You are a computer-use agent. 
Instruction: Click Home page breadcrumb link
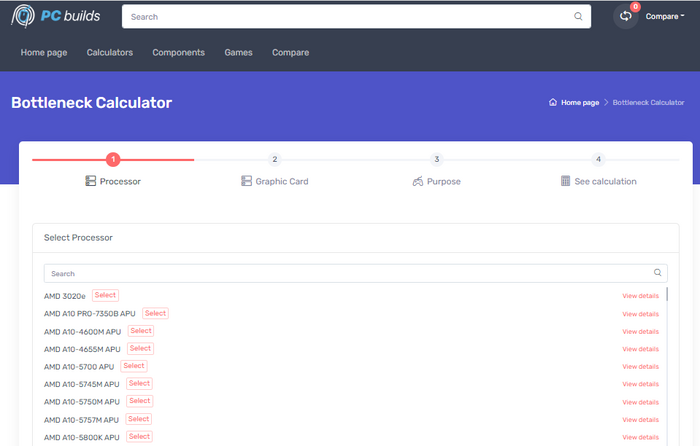580,103
